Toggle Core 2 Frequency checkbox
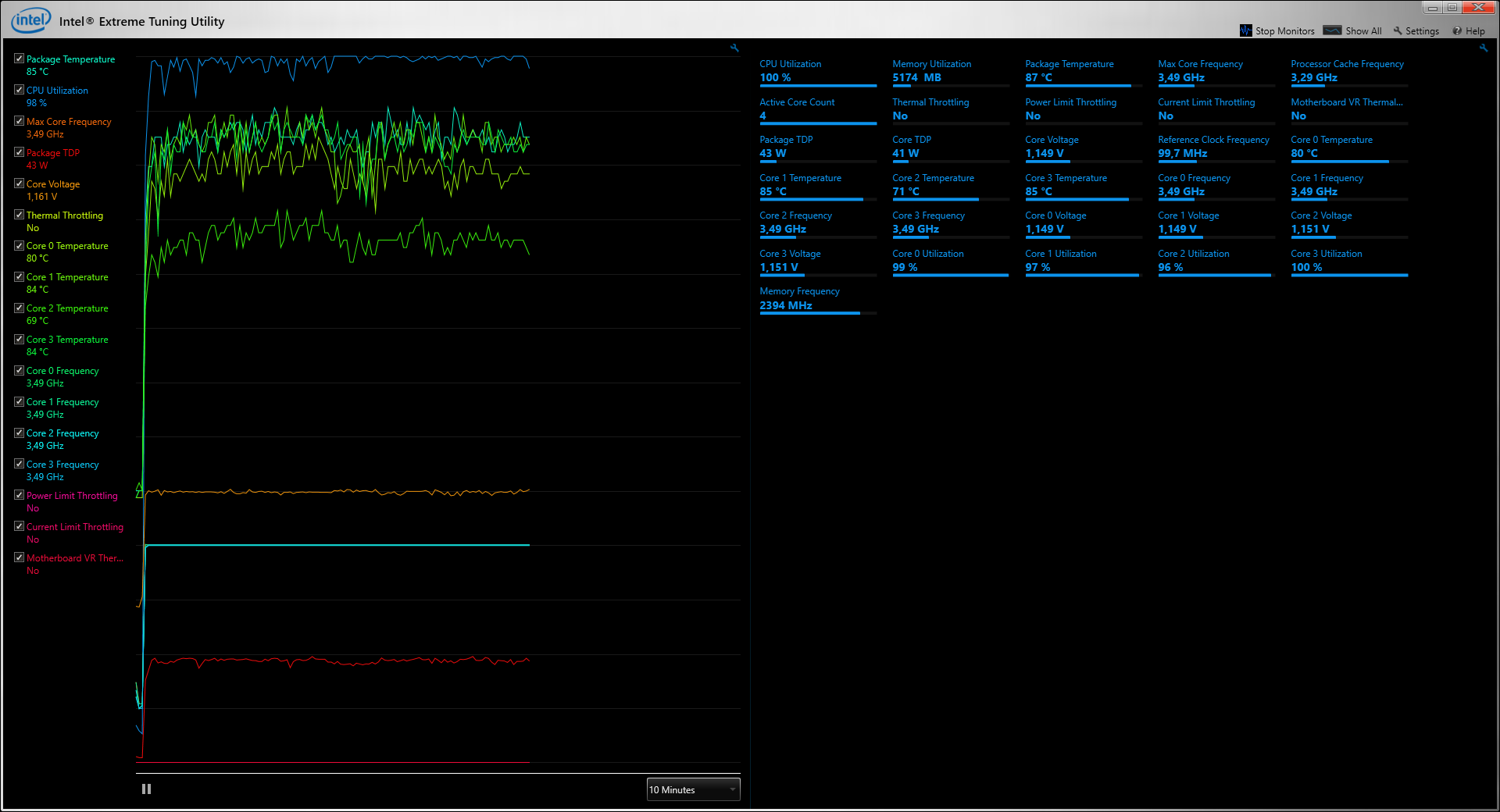This screenshot has width=1500, height=812. click(19, 433)
